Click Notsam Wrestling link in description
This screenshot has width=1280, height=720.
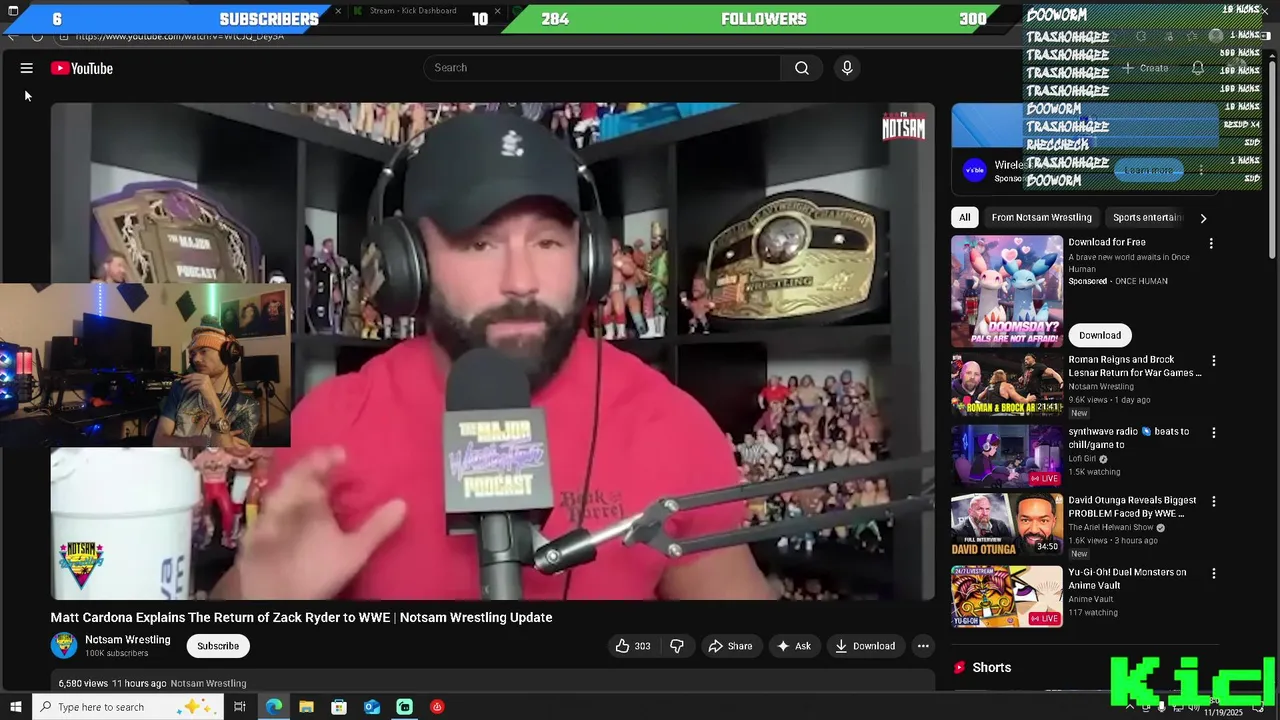(x=208, y=684)
